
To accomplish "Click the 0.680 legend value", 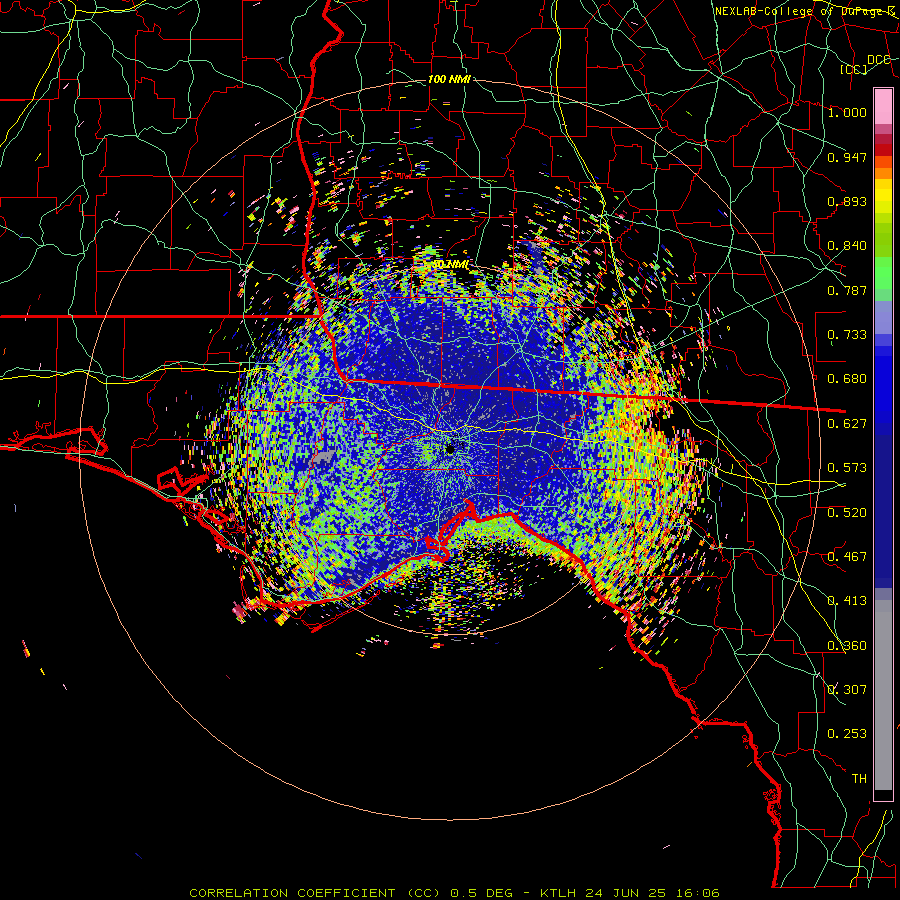I will coord(847,379).
